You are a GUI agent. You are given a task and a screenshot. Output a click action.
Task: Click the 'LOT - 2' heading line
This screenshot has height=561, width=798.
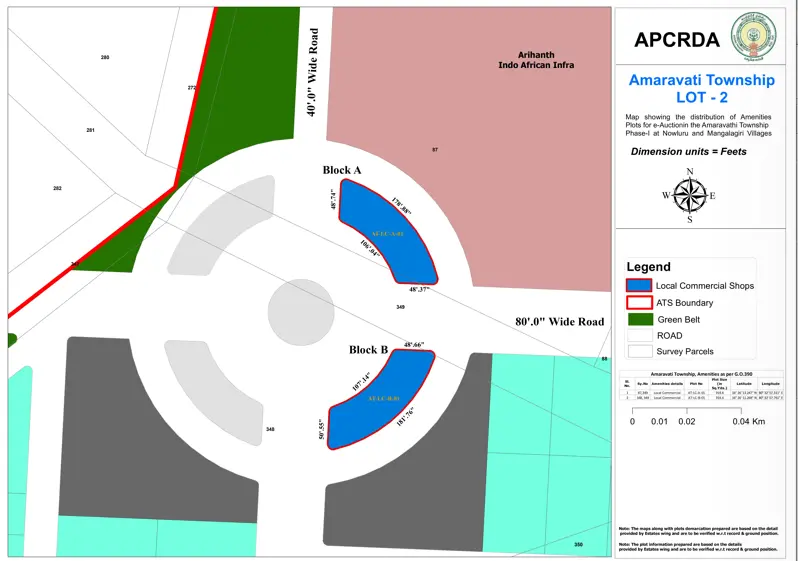702,97
